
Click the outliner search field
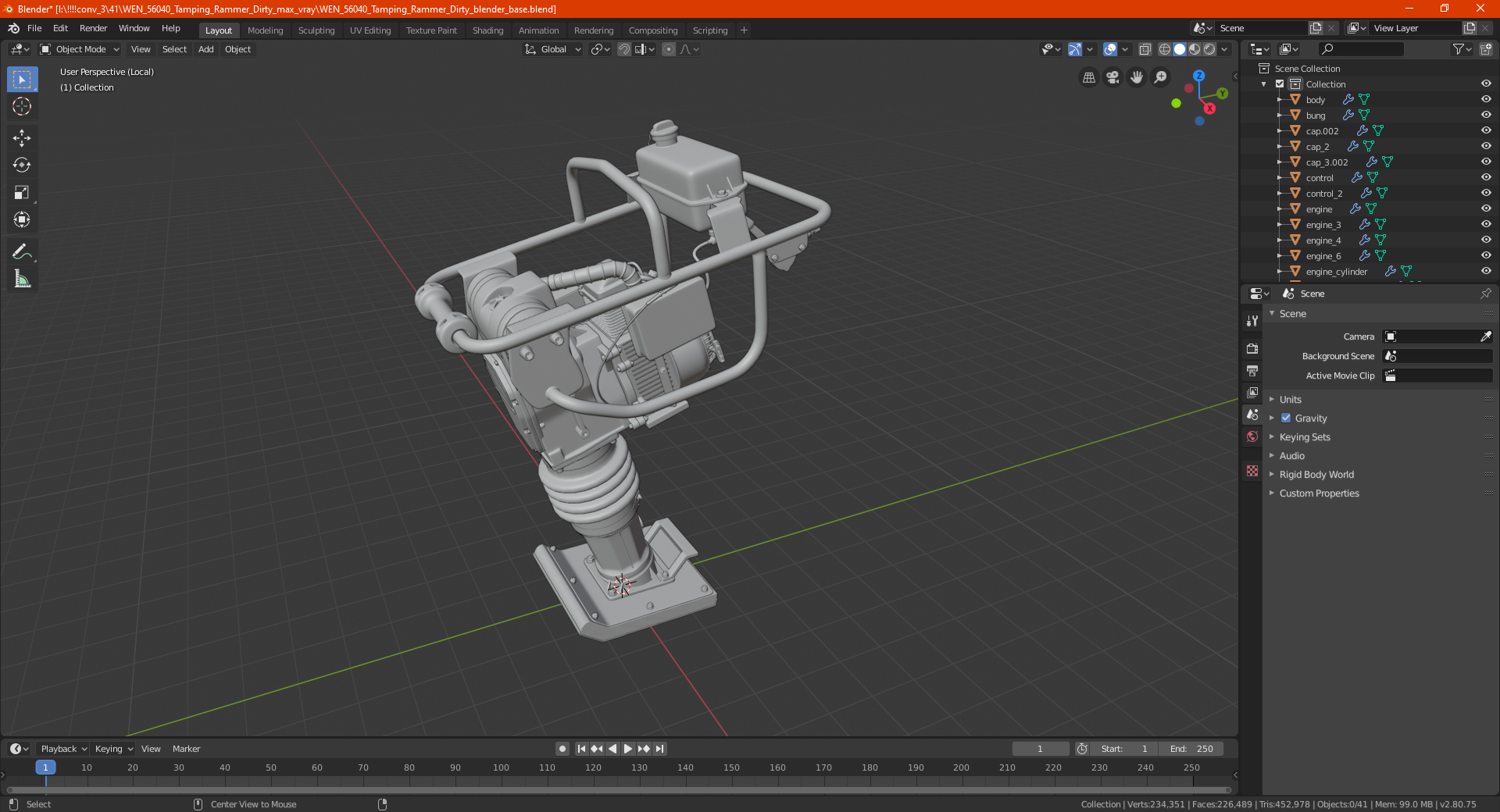click(x=1360, y=49)
